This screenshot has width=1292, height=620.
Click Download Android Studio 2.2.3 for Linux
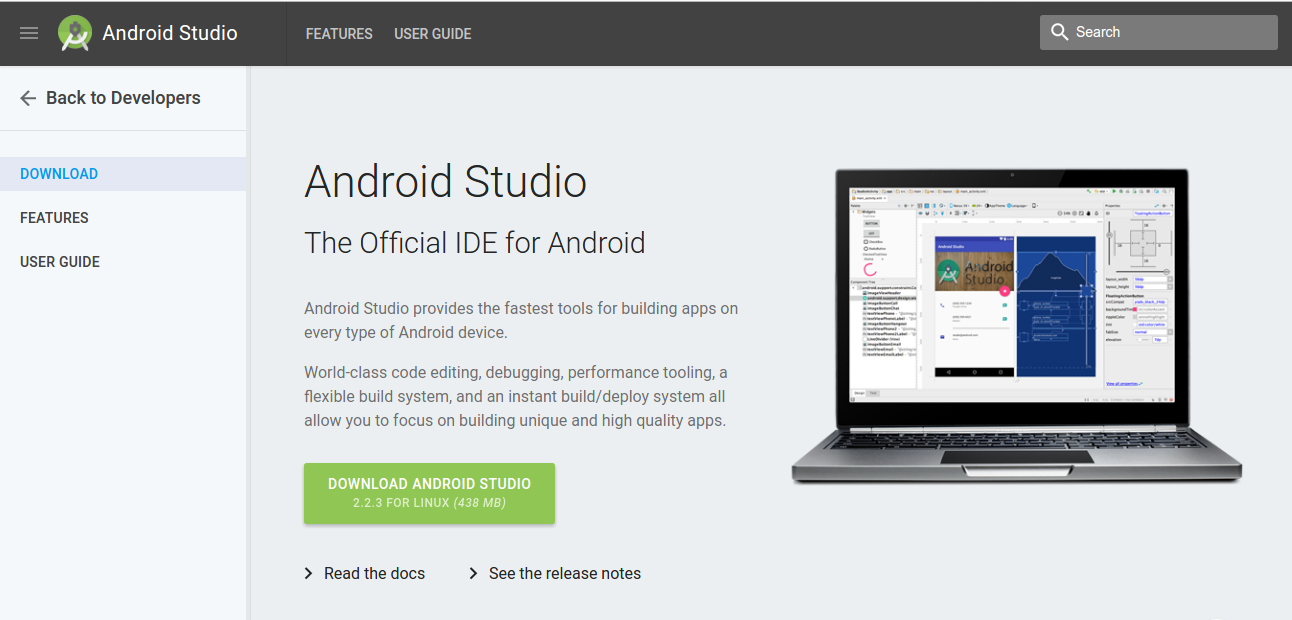[429, 492]
